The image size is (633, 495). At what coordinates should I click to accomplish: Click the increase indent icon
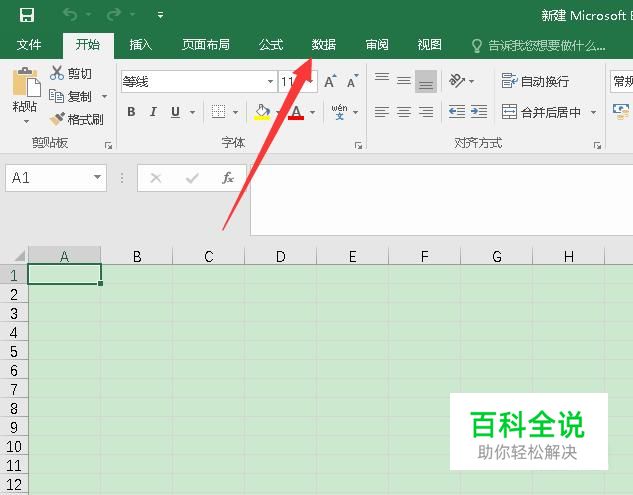(479, 112)
